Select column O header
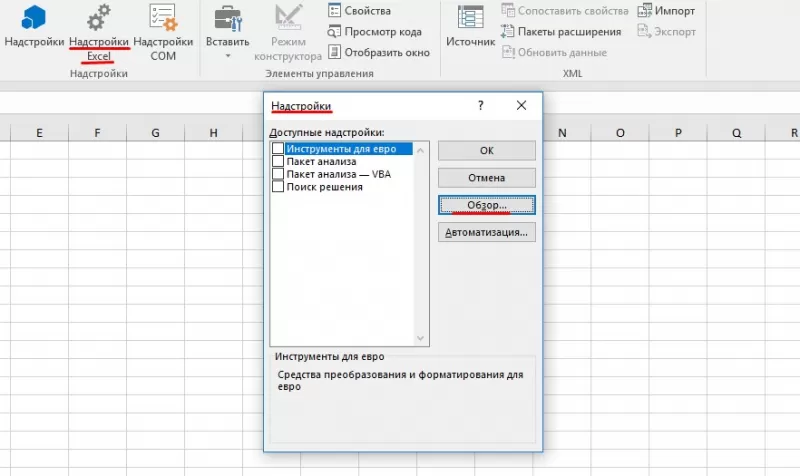The height and width of the screenshot is (476, 800). point(620,133)
